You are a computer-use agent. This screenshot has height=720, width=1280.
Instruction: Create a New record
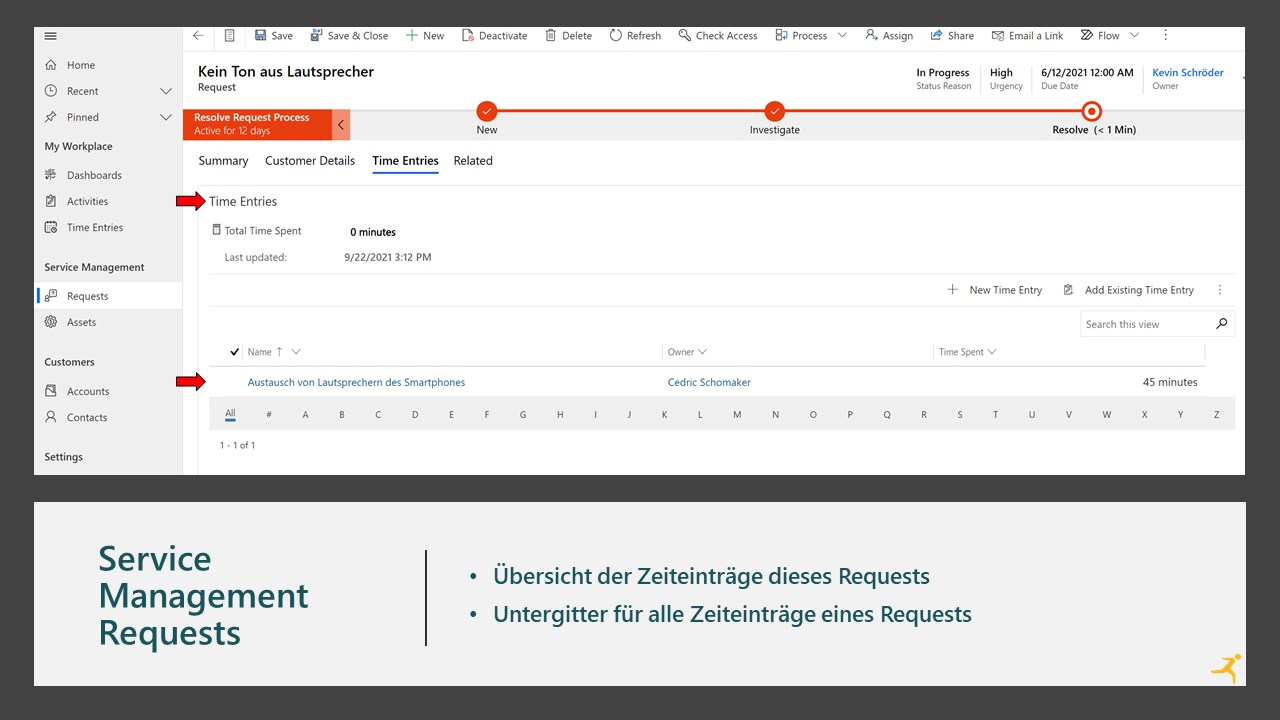coord(425,35)
